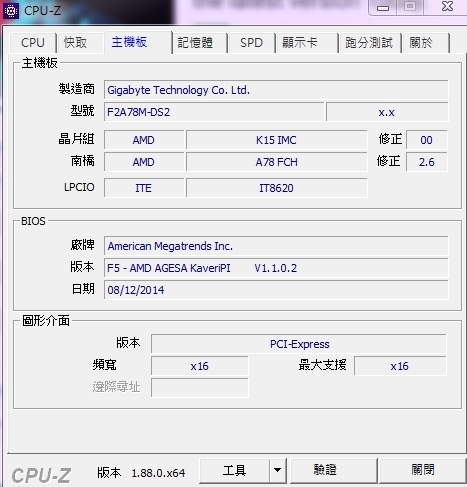
Task: Click the BIOS date 08/12/2014
Action: (x=276, y=290)
